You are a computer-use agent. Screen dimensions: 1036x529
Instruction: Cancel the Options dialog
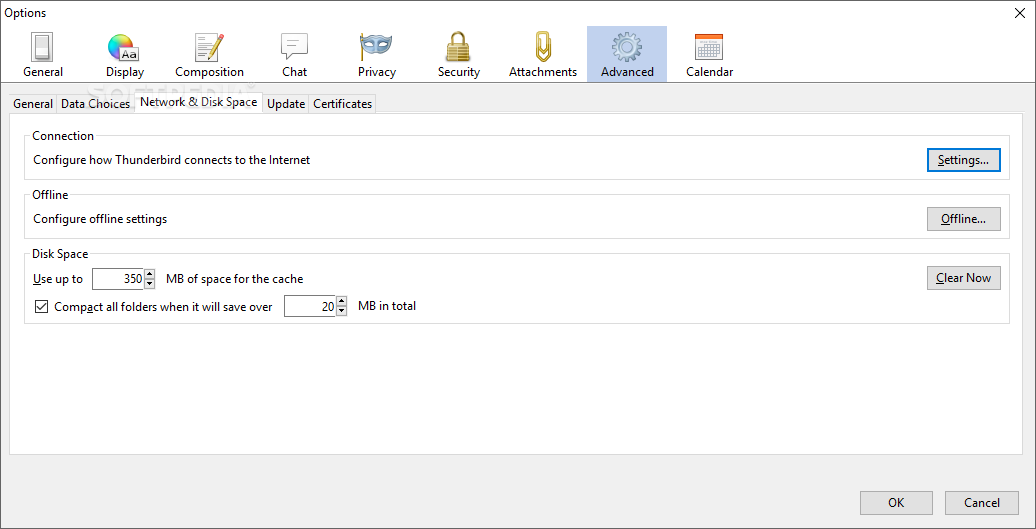pos(982,503)
